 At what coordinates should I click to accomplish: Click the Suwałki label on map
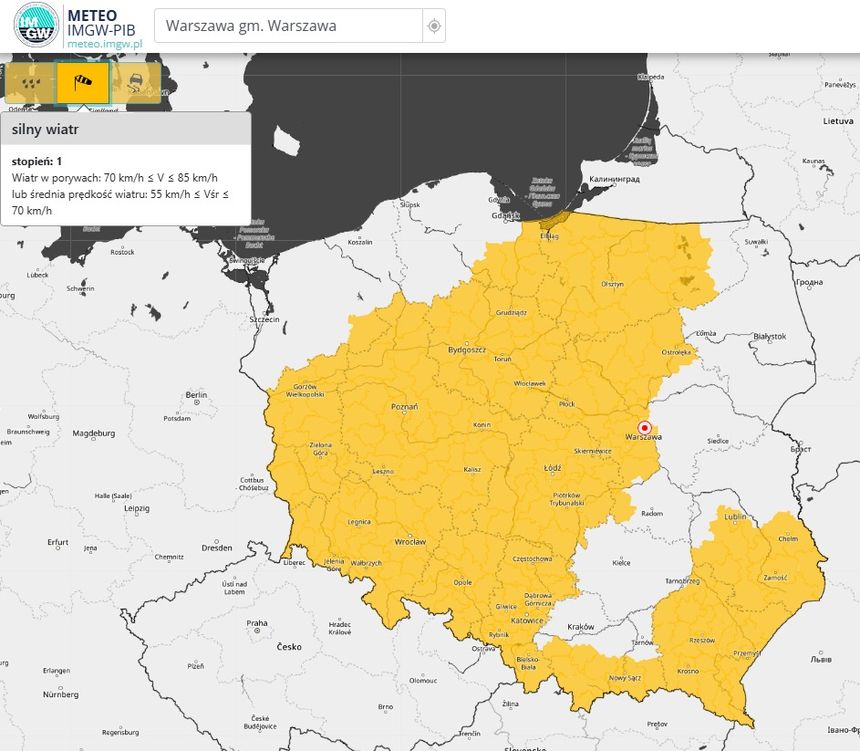point(756,242)
